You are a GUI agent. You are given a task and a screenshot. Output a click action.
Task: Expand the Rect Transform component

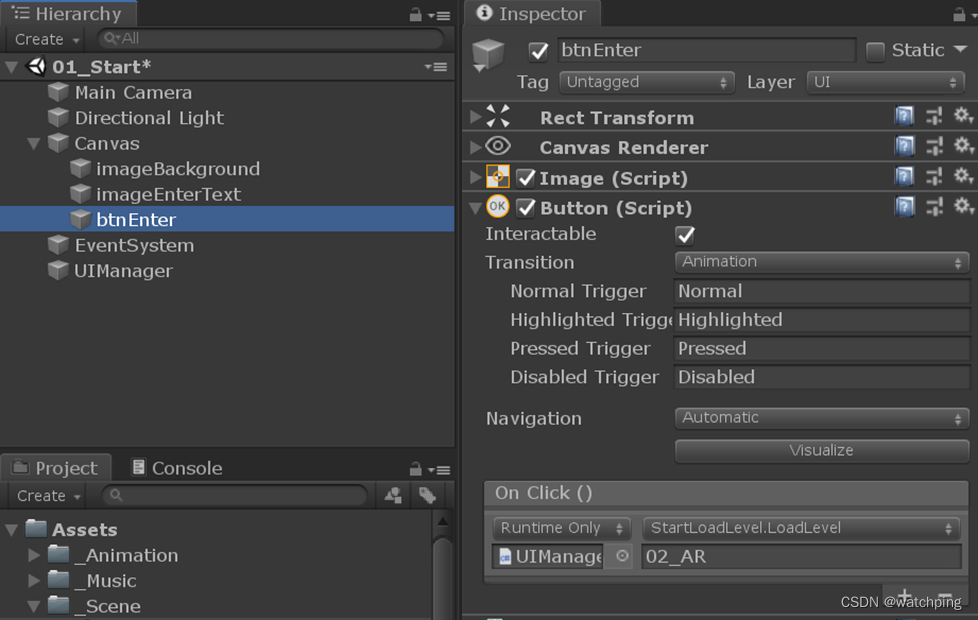(475, 116)
